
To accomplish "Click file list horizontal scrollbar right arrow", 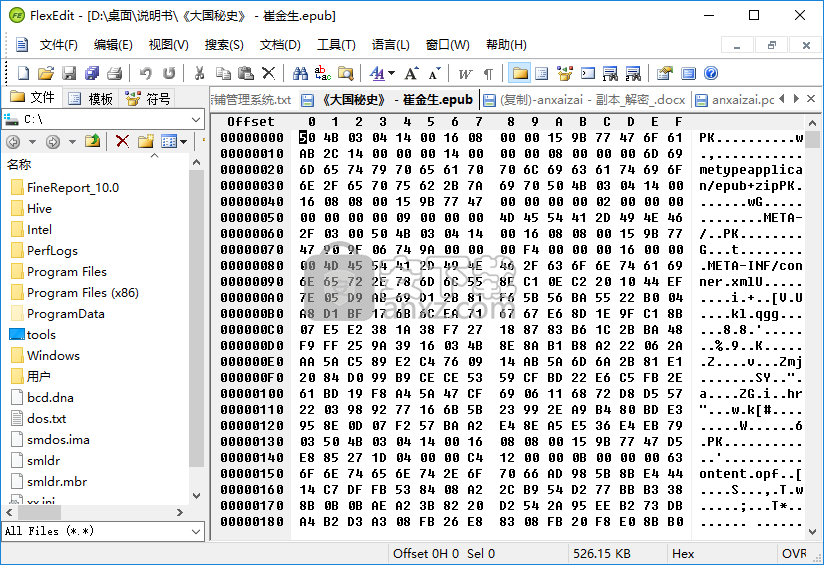I will click(180, 512).
